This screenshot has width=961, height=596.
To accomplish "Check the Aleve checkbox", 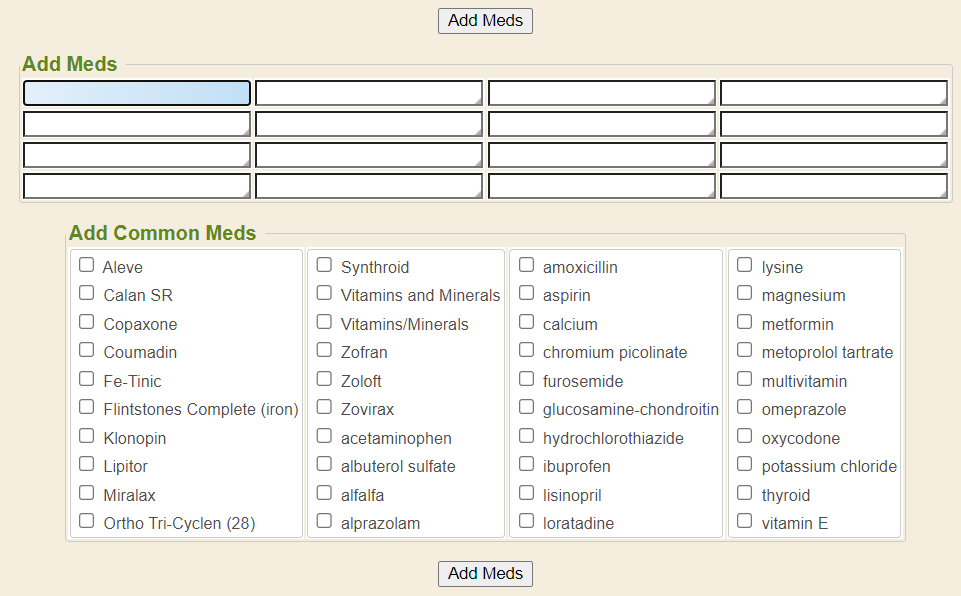I will 87,265.
